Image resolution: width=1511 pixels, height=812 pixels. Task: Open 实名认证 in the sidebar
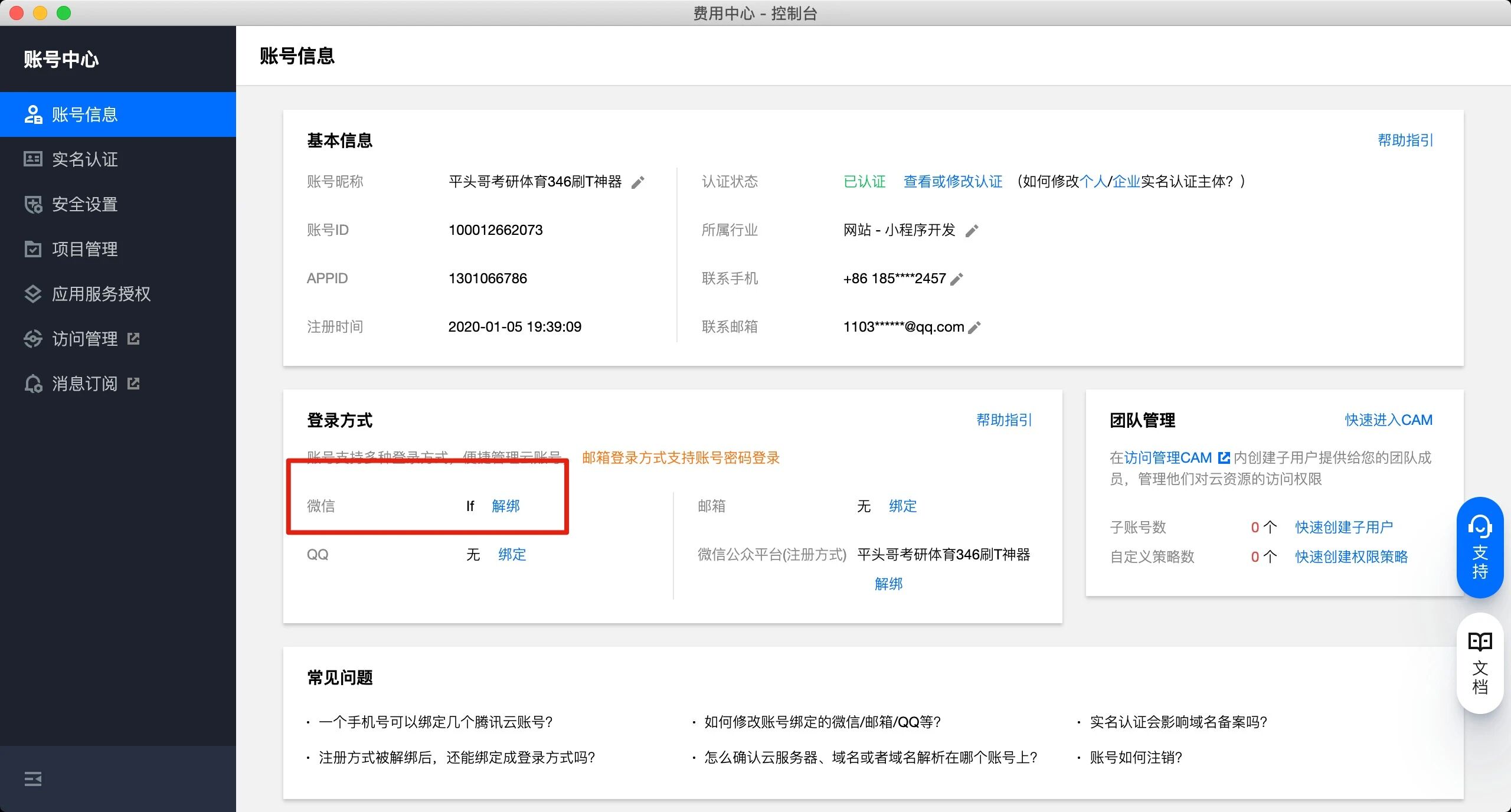tap(84, 159)
